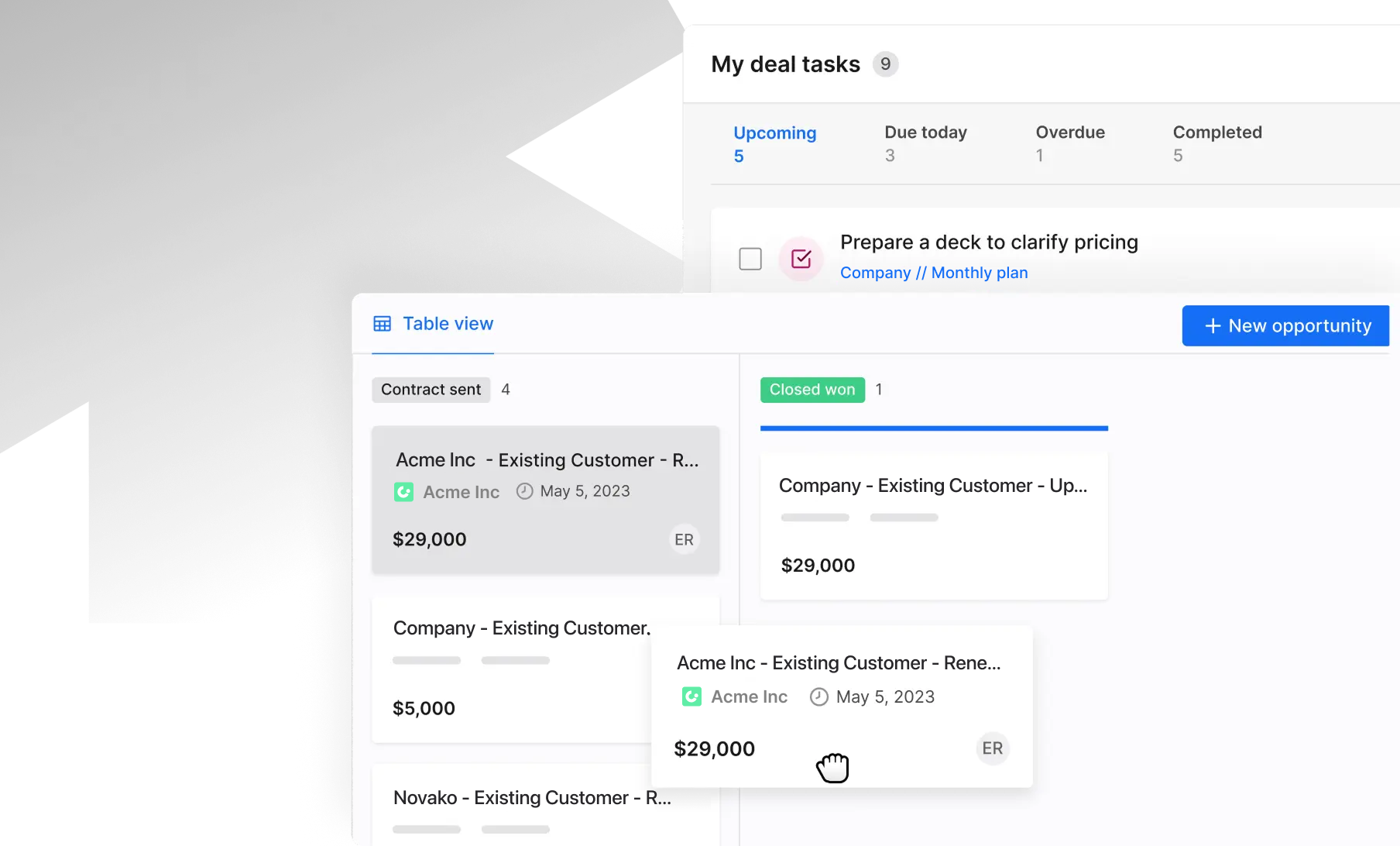Viewport: 1400px width, 846px height.
Task: Click the task count badge showing 9
Action: (886, 64)
